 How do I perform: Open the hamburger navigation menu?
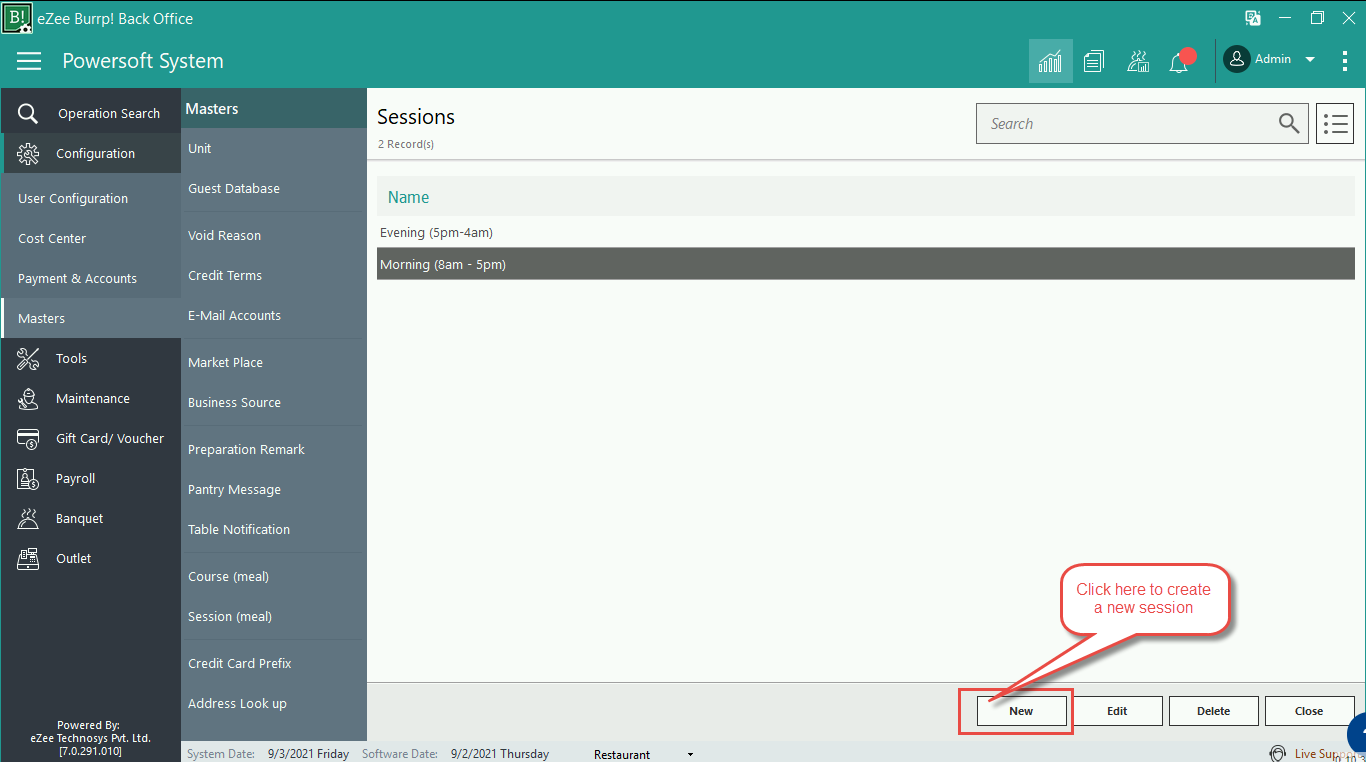(x=29, y=61)
